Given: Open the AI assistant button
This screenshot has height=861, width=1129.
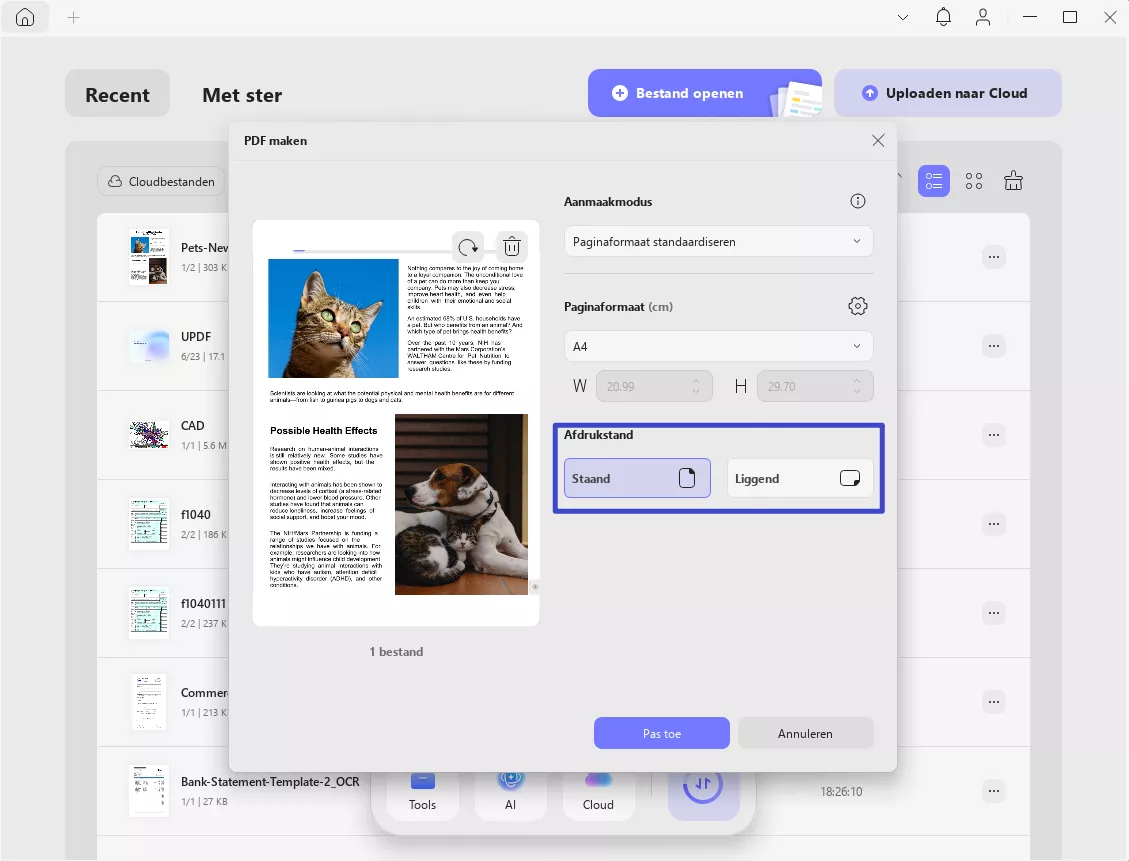Looking at the screenshot, I should [510, 795].
